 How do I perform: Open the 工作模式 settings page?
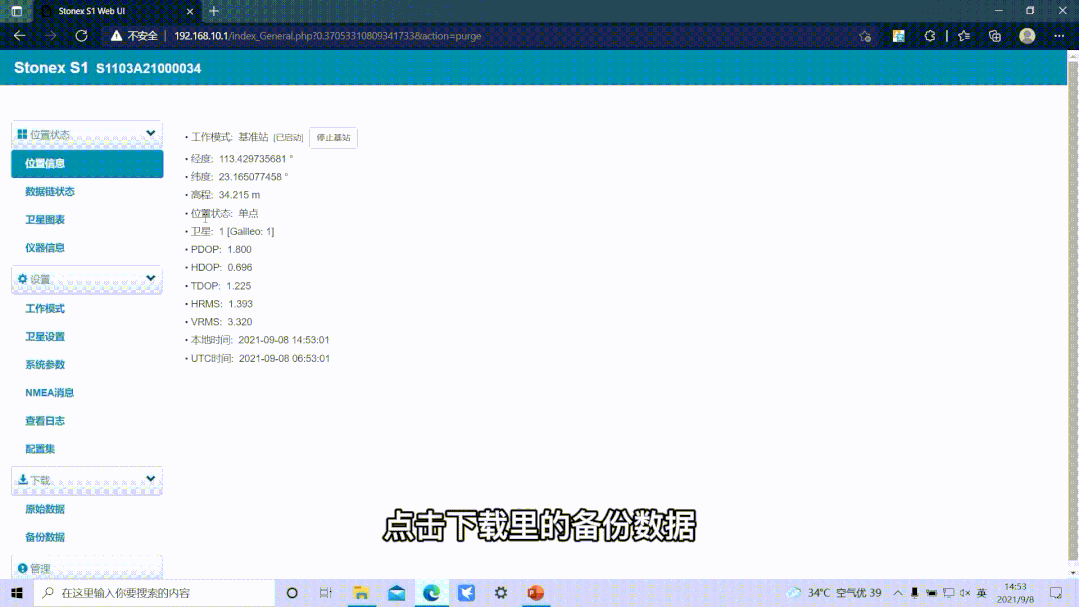pos(45,309)
